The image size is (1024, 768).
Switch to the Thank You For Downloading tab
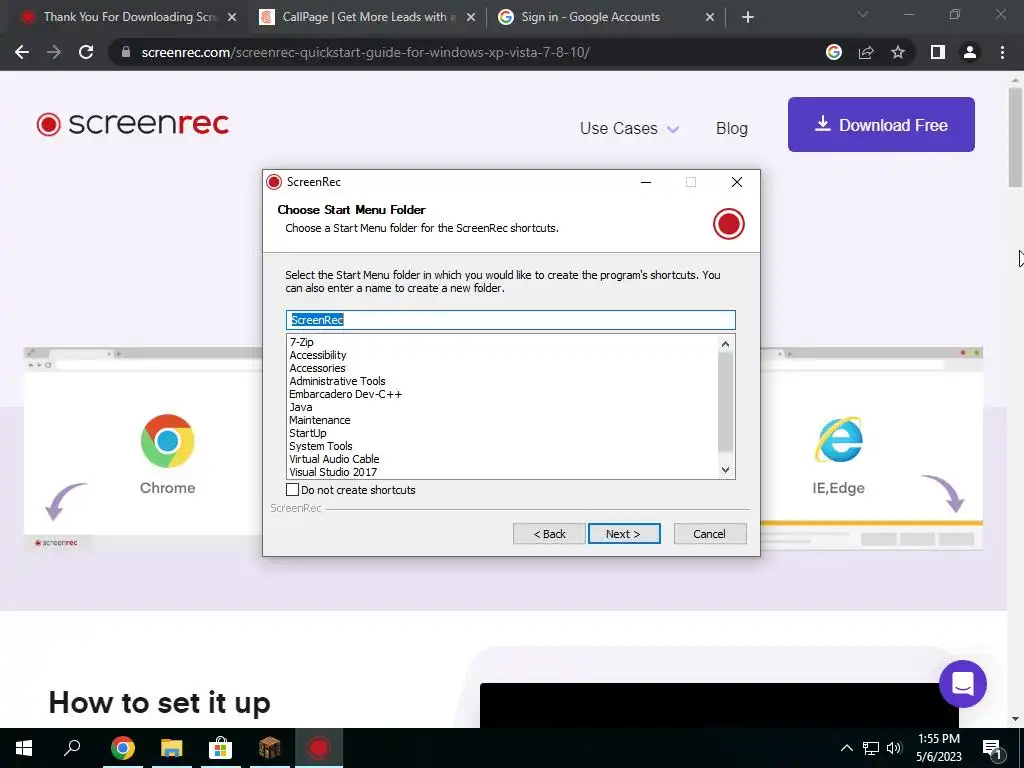pos(129,17)
